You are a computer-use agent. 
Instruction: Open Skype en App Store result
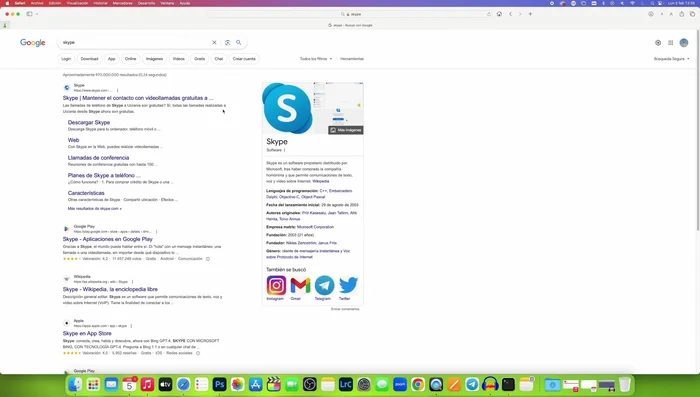pyautogui.click(x=87, y=334)
